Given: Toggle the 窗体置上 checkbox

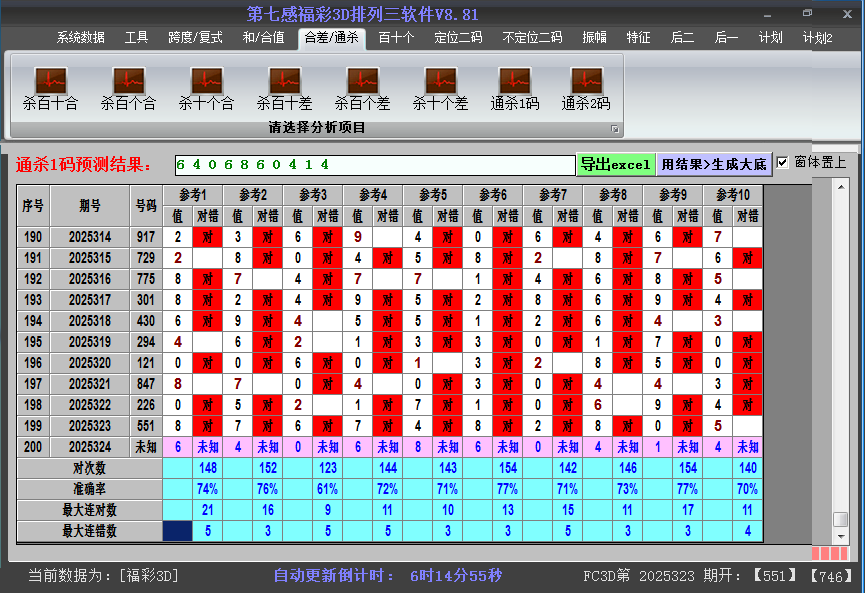Looking at the screenshot, I should (783, 163).
